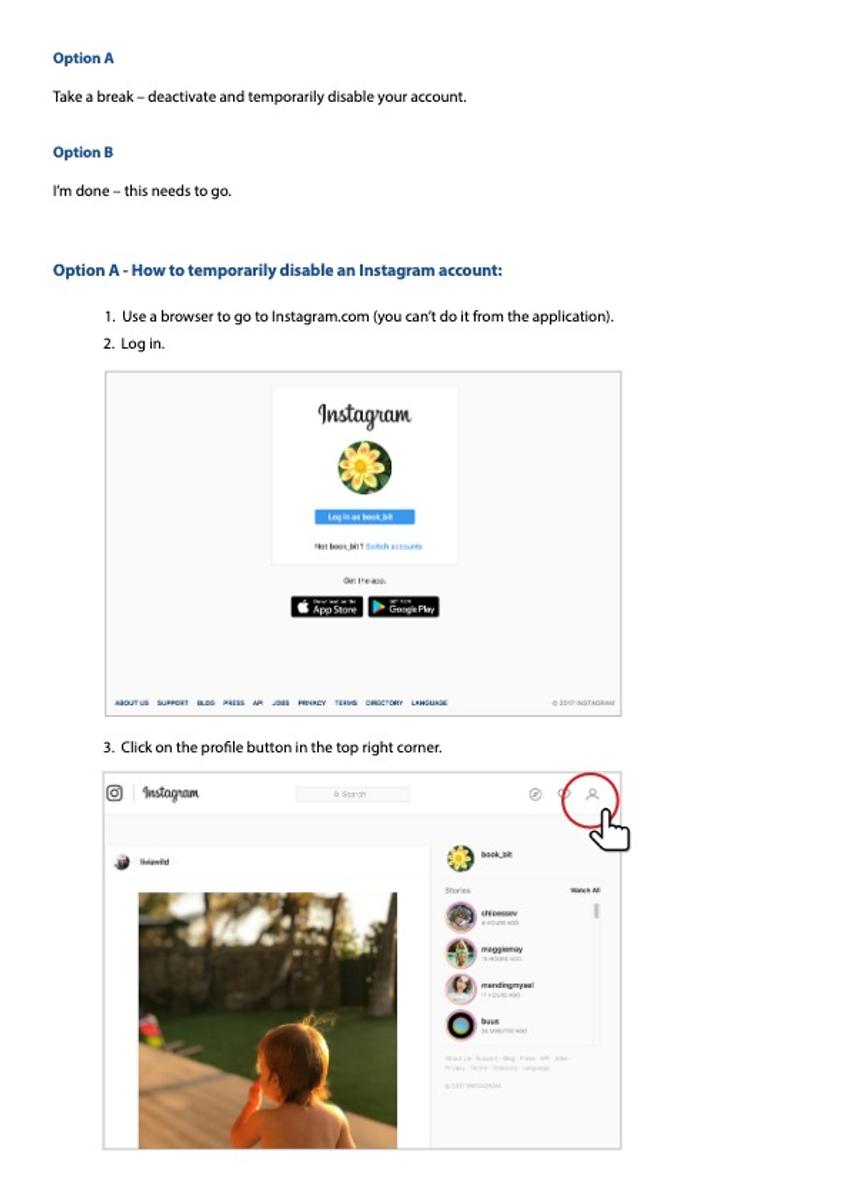The image size is (849, 1200).
Task: Open the compass Explore icon
Action: pos(535,794)
